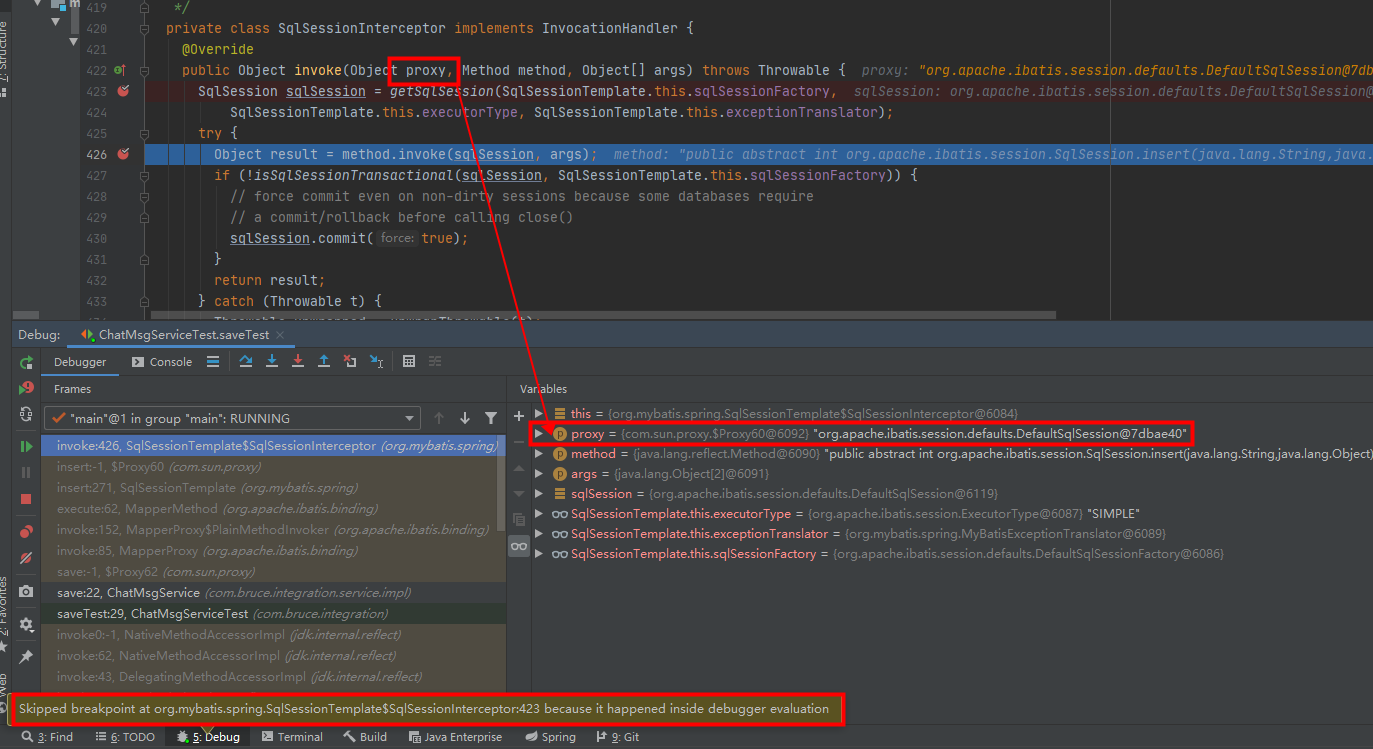Duplicate the selected watch
The height and width of the screenshot is (749, 1373).
pyautogui.click(x=518, y=519)
